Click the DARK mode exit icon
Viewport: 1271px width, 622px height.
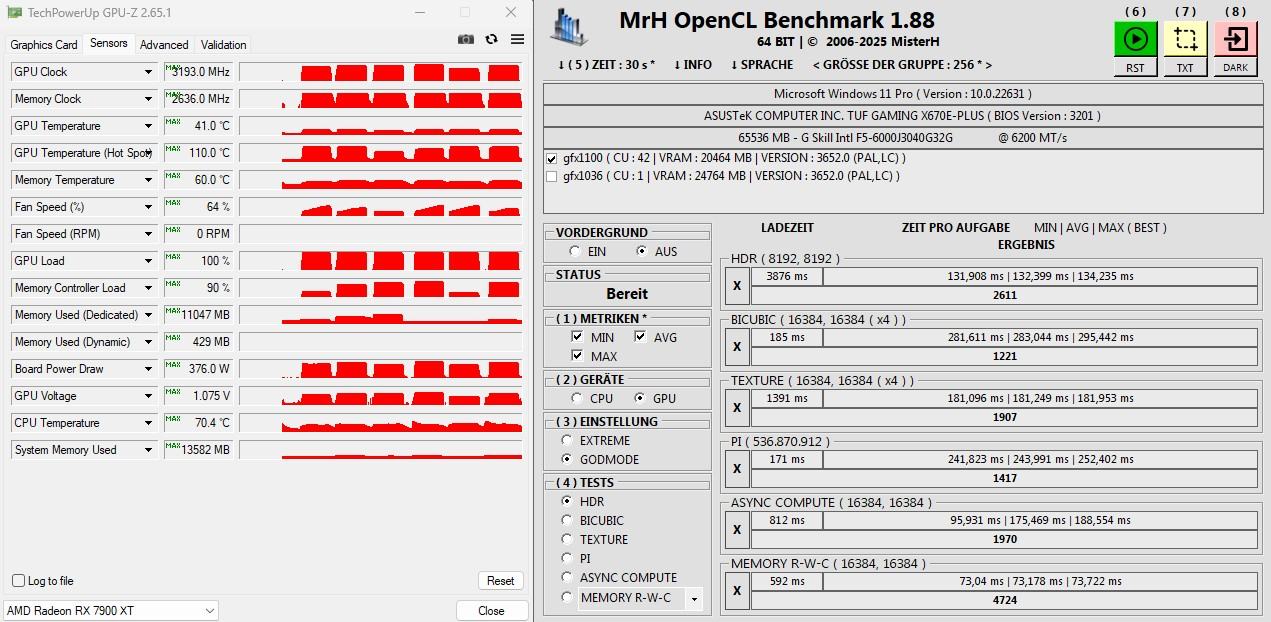(x=1235, y=39)
